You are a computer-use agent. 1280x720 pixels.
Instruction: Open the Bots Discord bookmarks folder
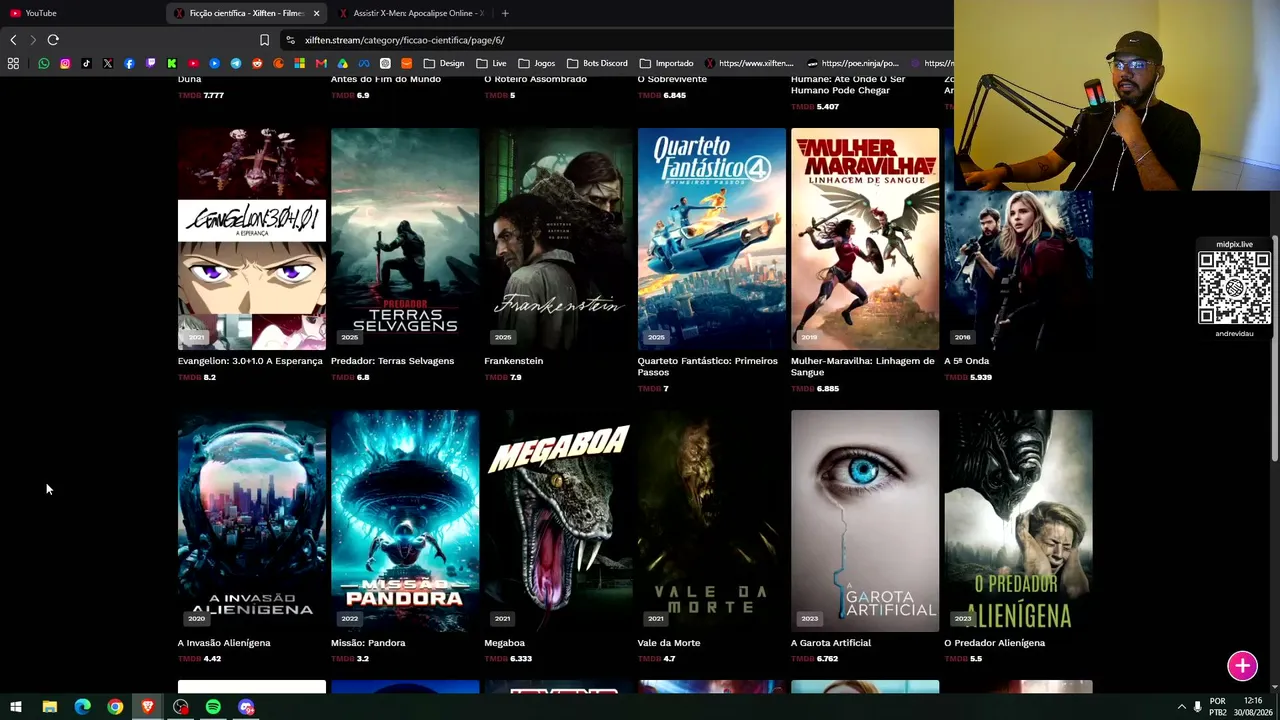coord(597,63)
